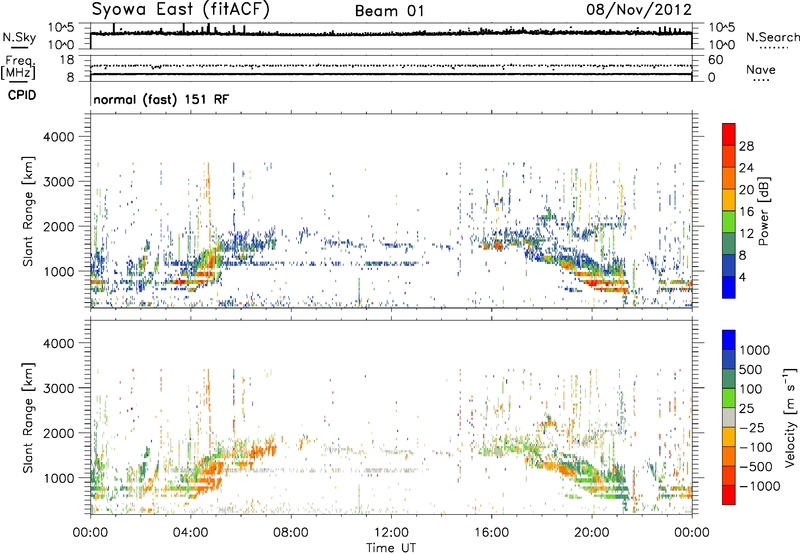Click the "Syowa East (fitACF)" plot title
This screenshot has width=800, height=554.
pos(181,10)
